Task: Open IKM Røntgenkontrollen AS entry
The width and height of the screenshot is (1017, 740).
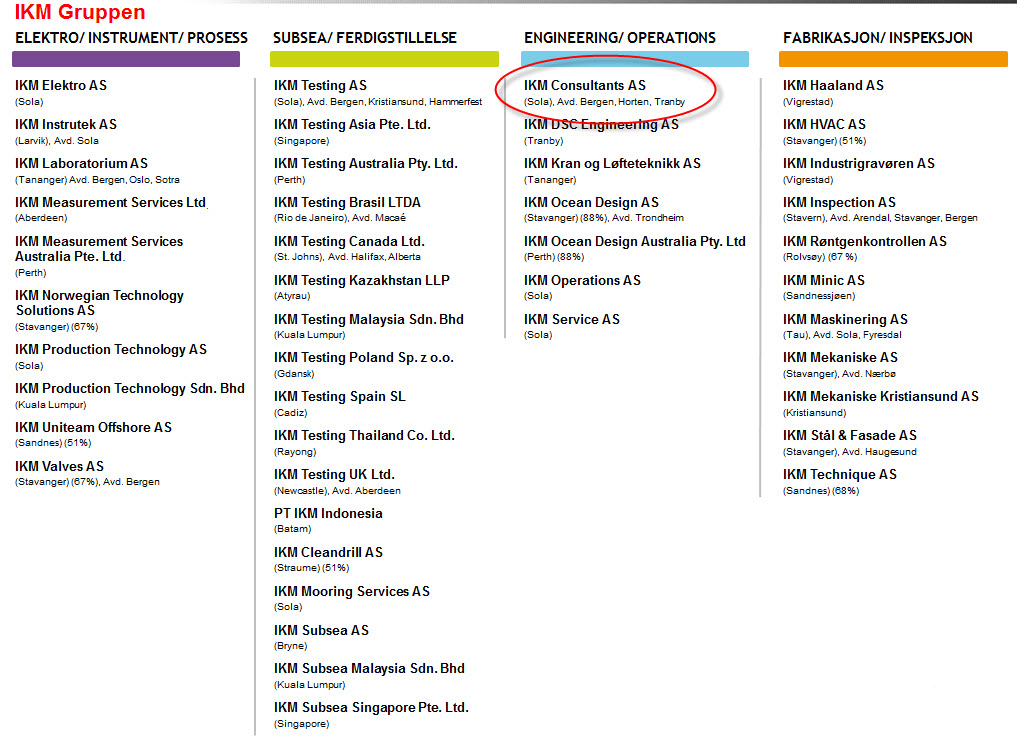Action: pyautogui.click(x=864, y=242)
